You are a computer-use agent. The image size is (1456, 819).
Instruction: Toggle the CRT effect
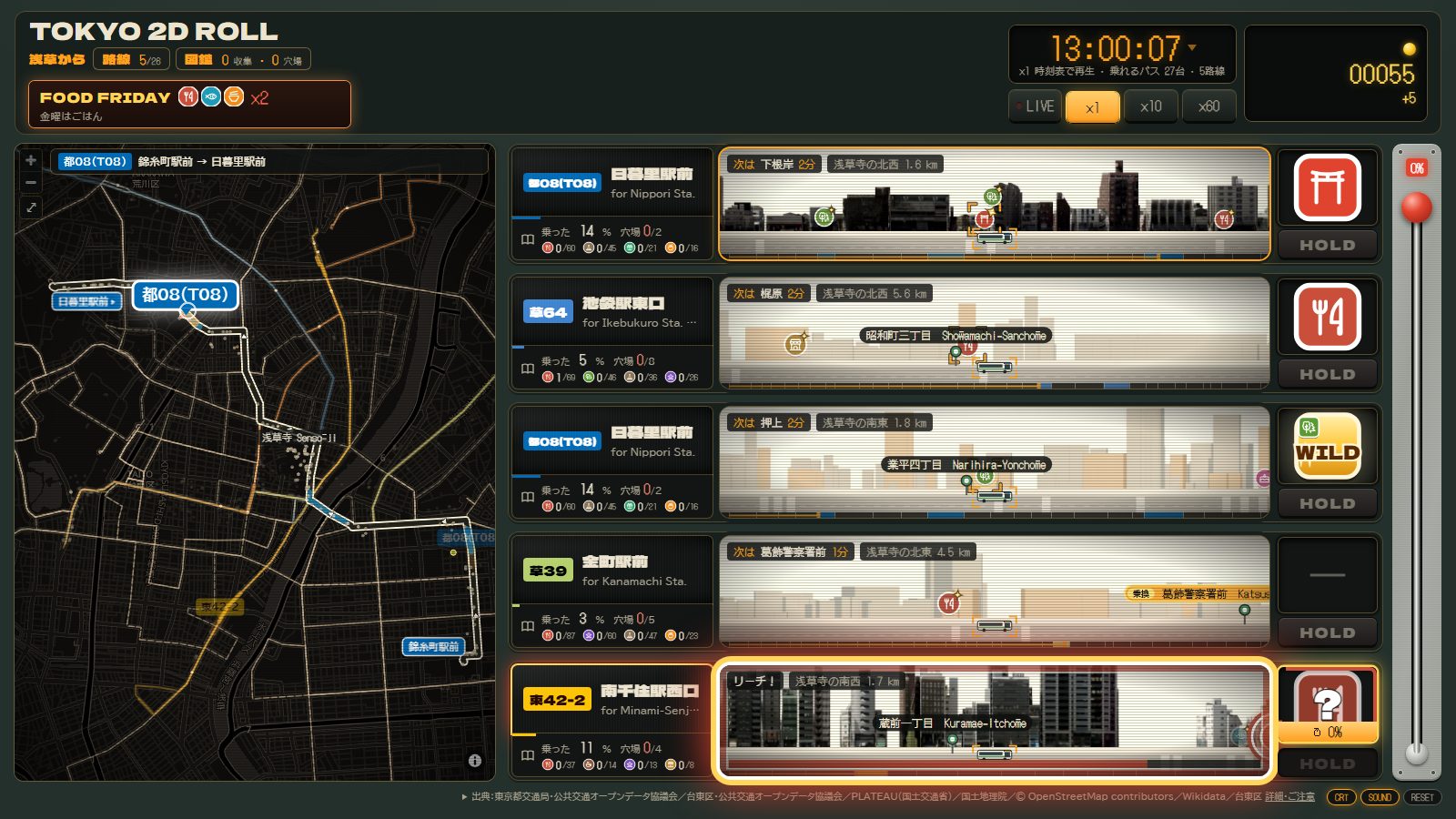point(1341,797)
